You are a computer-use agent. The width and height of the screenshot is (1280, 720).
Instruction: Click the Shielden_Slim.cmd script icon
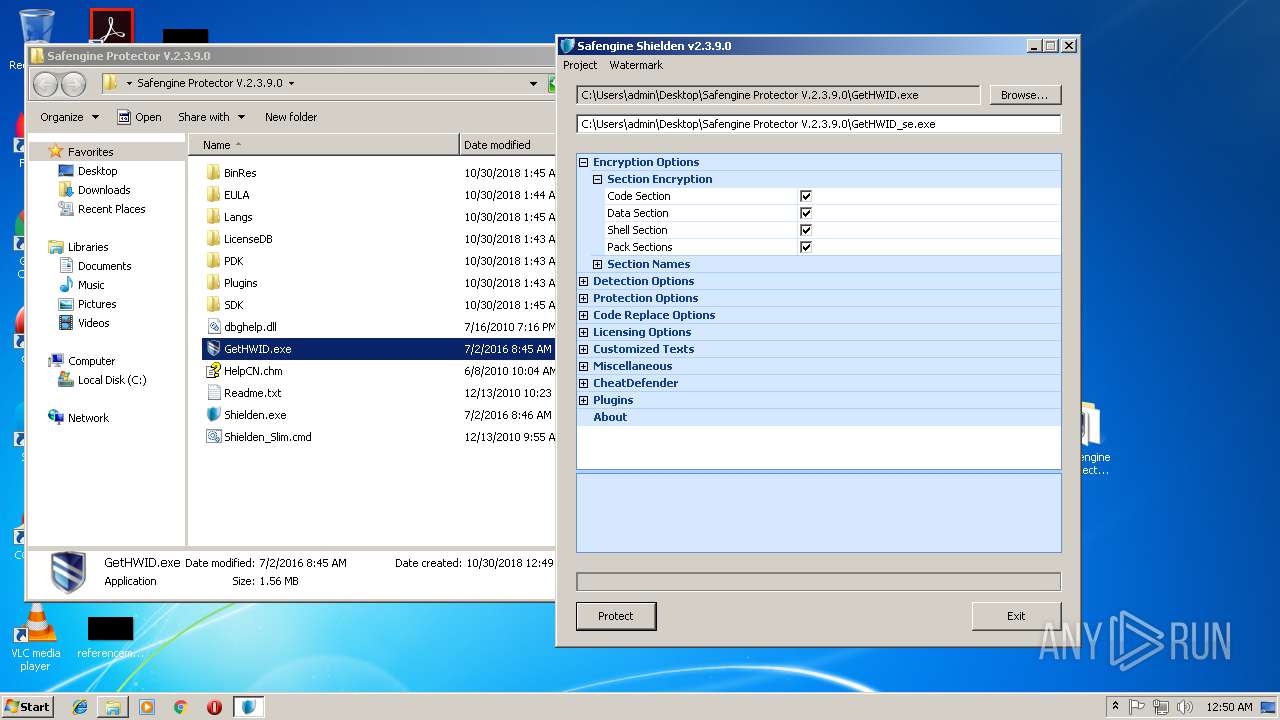(x=213, y=437)
